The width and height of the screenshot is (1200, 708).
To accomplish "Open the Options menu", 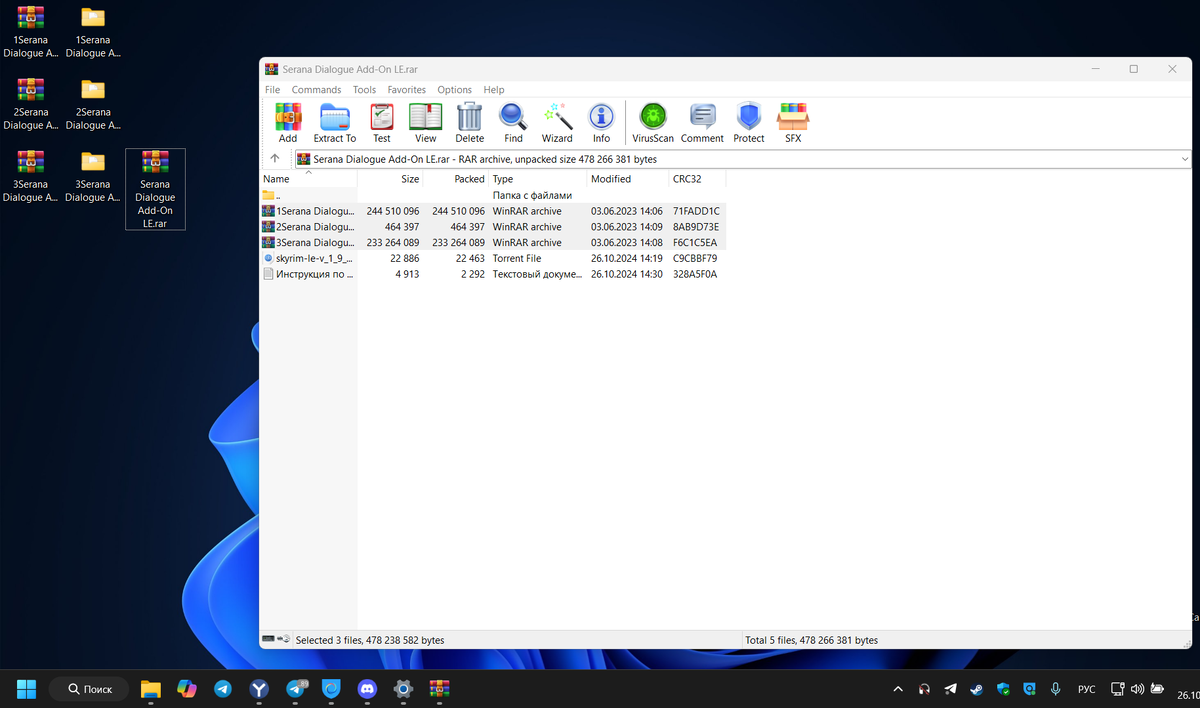I will pyautogui.click(x=454, y=90).
